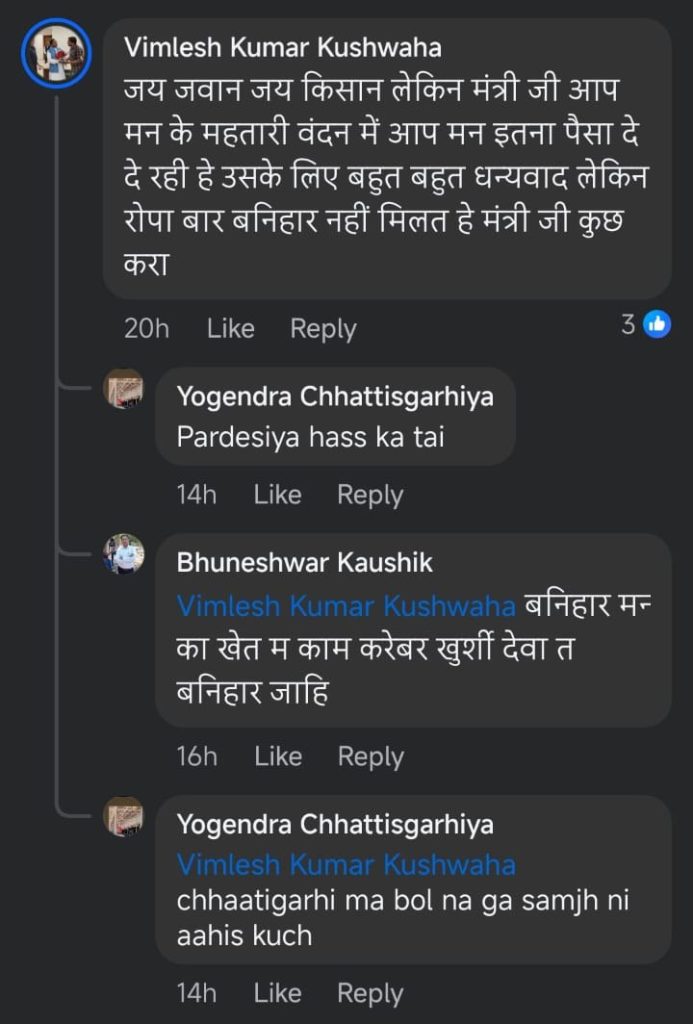The image size is (693, 1024).
Task: Click the 16h timestamp under Bhuneshwar's reply
Action: [197, 757]
